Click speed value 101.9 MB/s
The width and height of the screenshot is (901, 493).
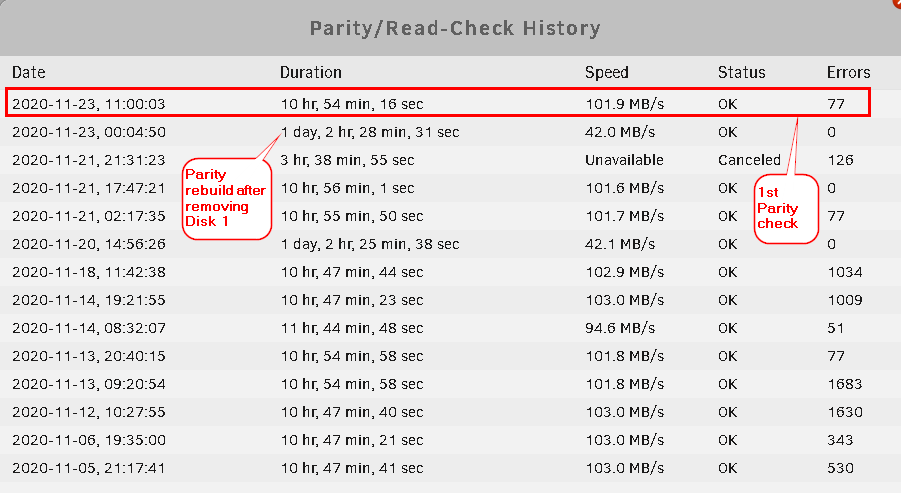[625, 104]
